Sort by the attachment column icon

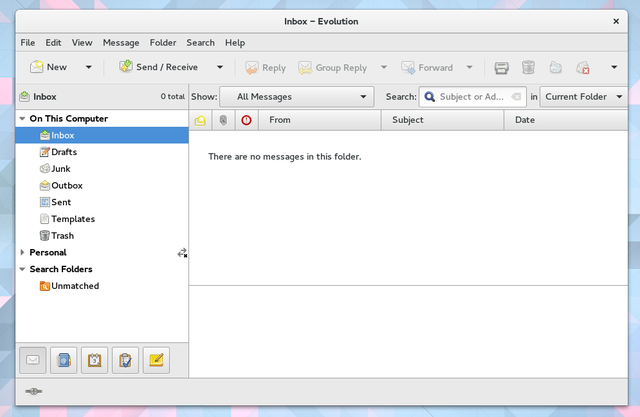point(223,120)
